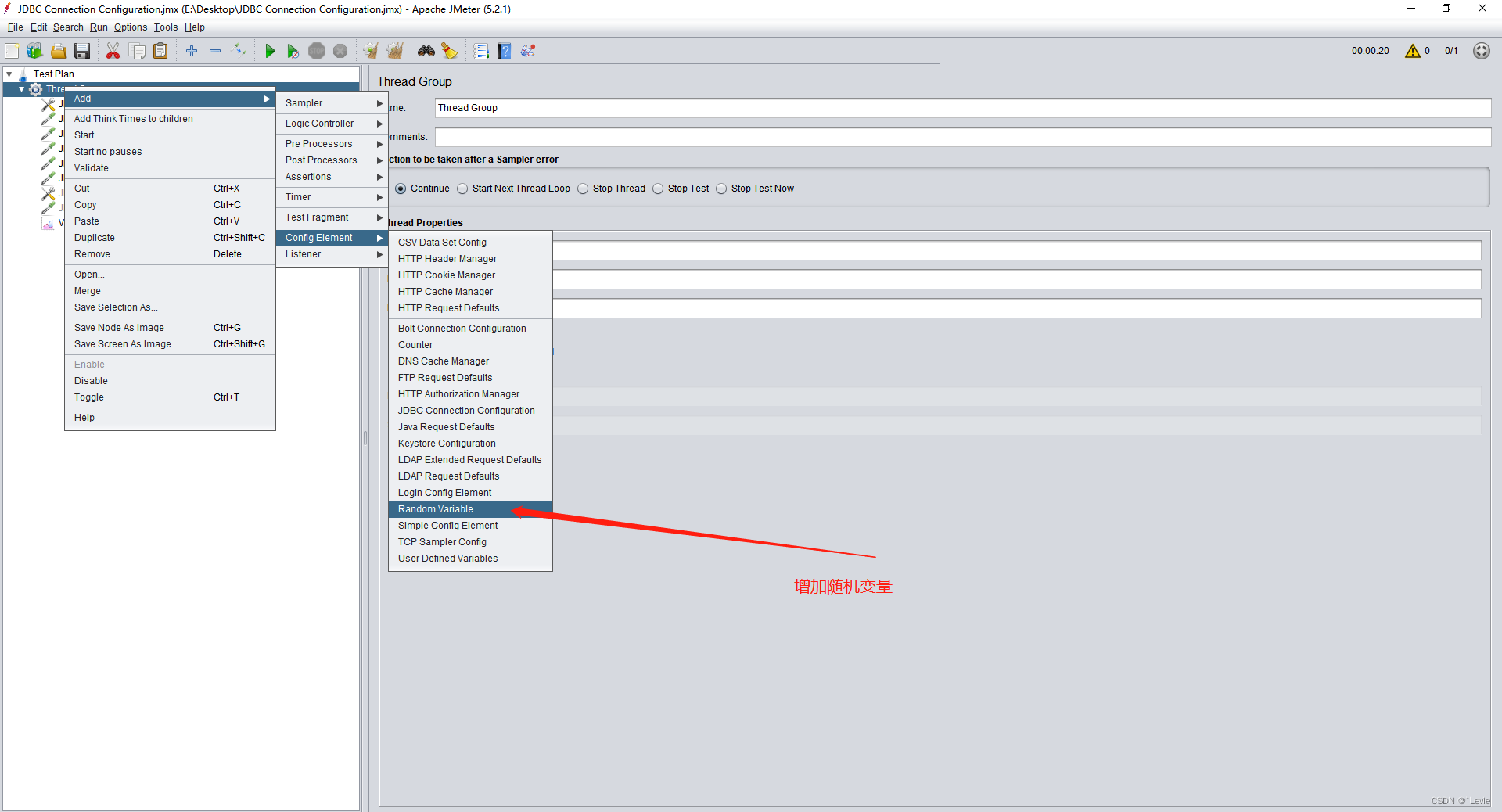Click Duplicate in the context menu
This screenshot has width=1502, height=812.
point(94,237)
